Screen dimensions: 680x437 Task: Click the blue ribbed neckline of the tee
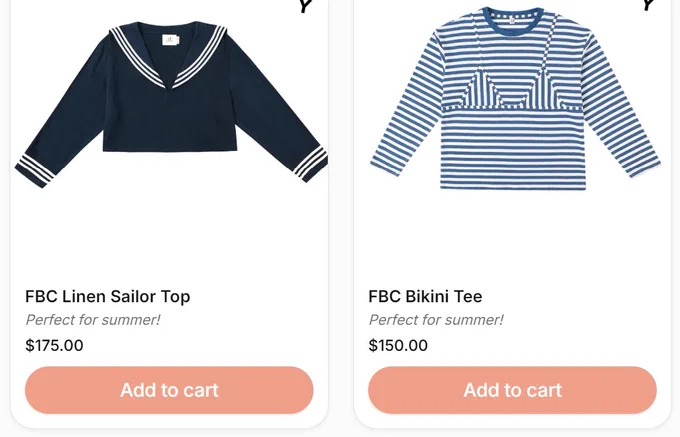(513, 22)
